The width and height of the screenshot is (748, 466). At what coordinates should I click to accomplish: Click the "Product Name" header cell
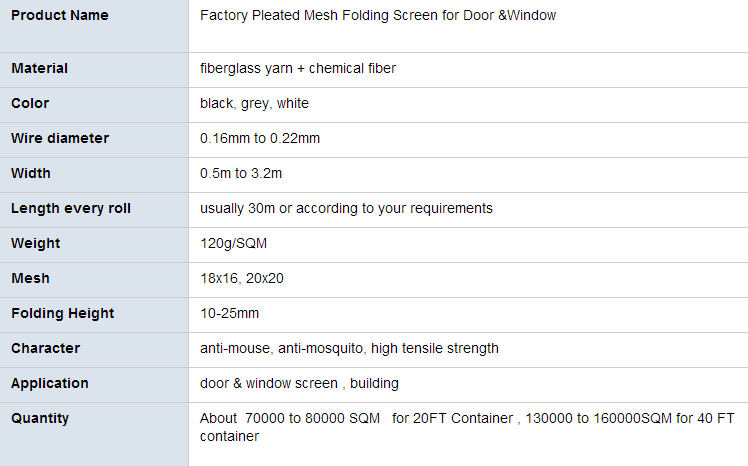60,16
